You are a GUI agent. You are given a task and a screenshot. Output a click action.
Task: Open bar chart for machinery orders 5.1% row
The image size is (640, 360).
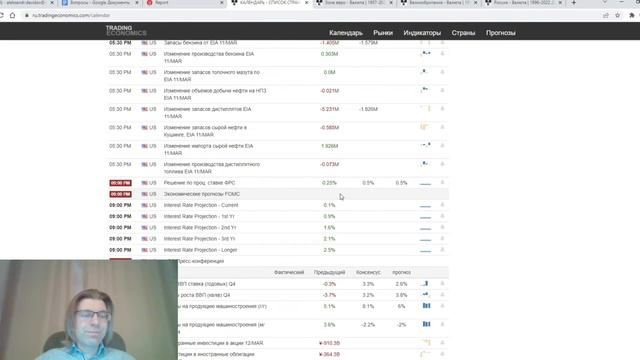tap(426, 306)
